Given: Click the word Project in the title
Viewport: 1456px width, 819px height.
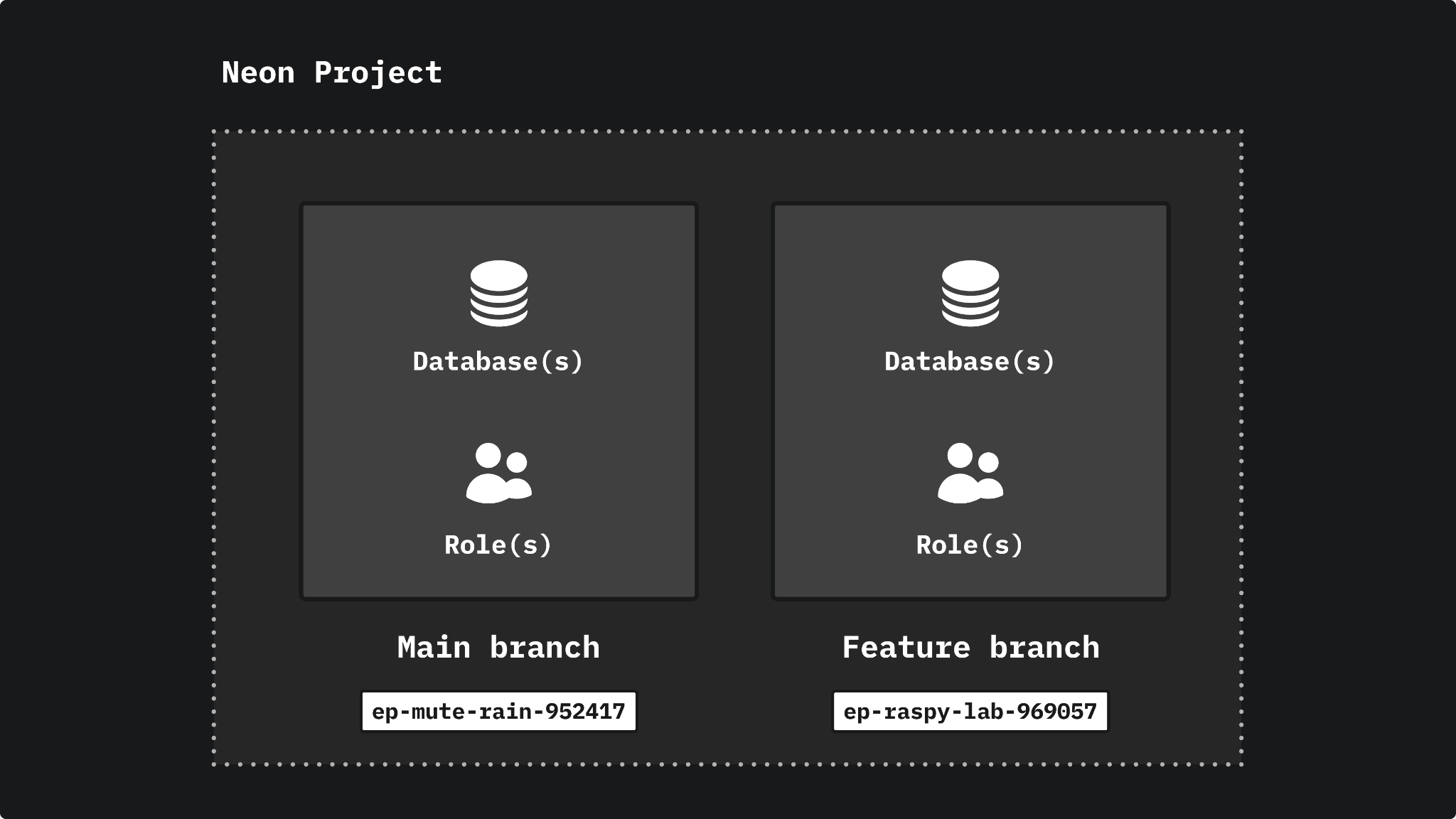Looking at the screenshot, I should point(378,73).
